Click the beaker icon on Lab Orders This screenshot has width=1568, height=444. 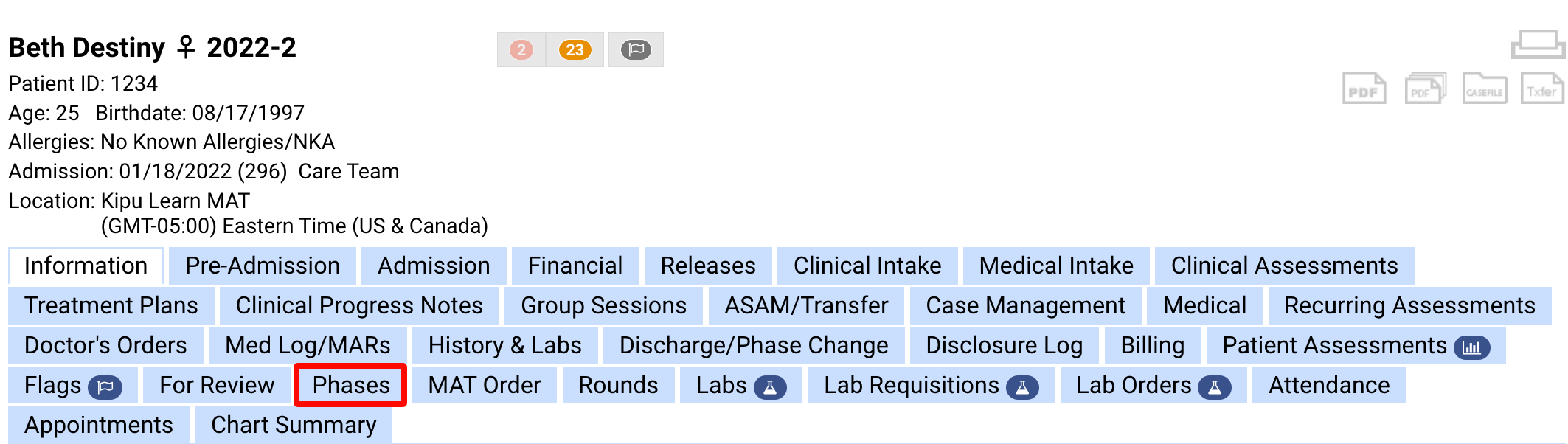click(x=1214, y=385)
